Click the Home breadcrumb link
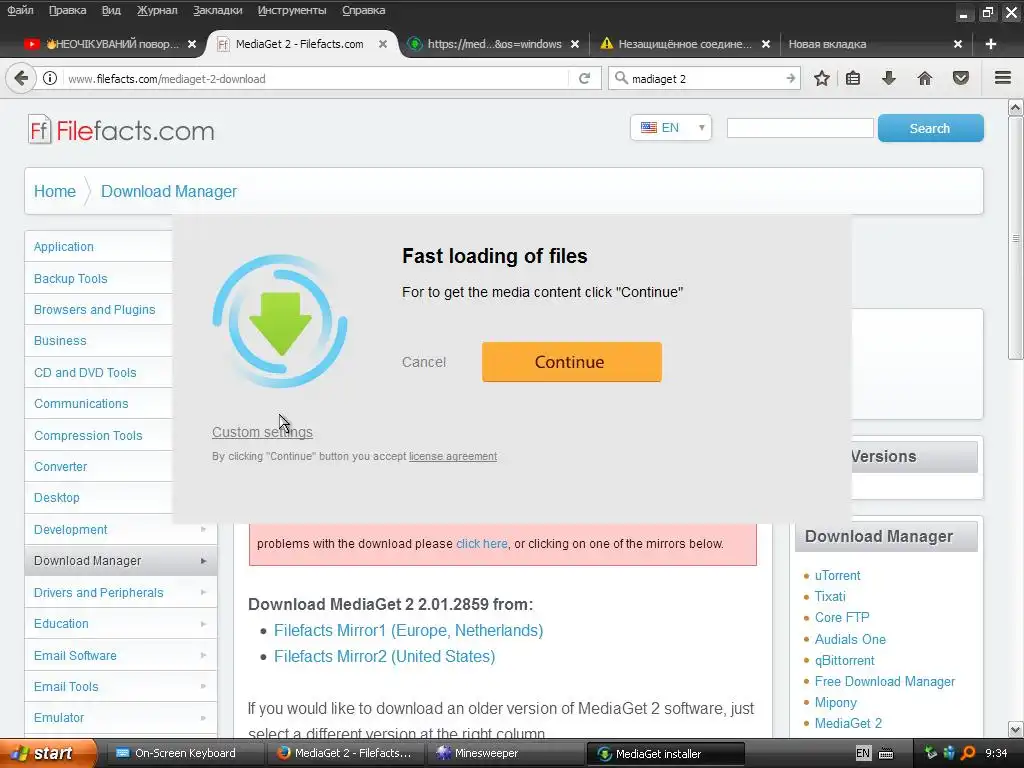Viewport: 1024px width, 768px height. [x=55, y=191]
